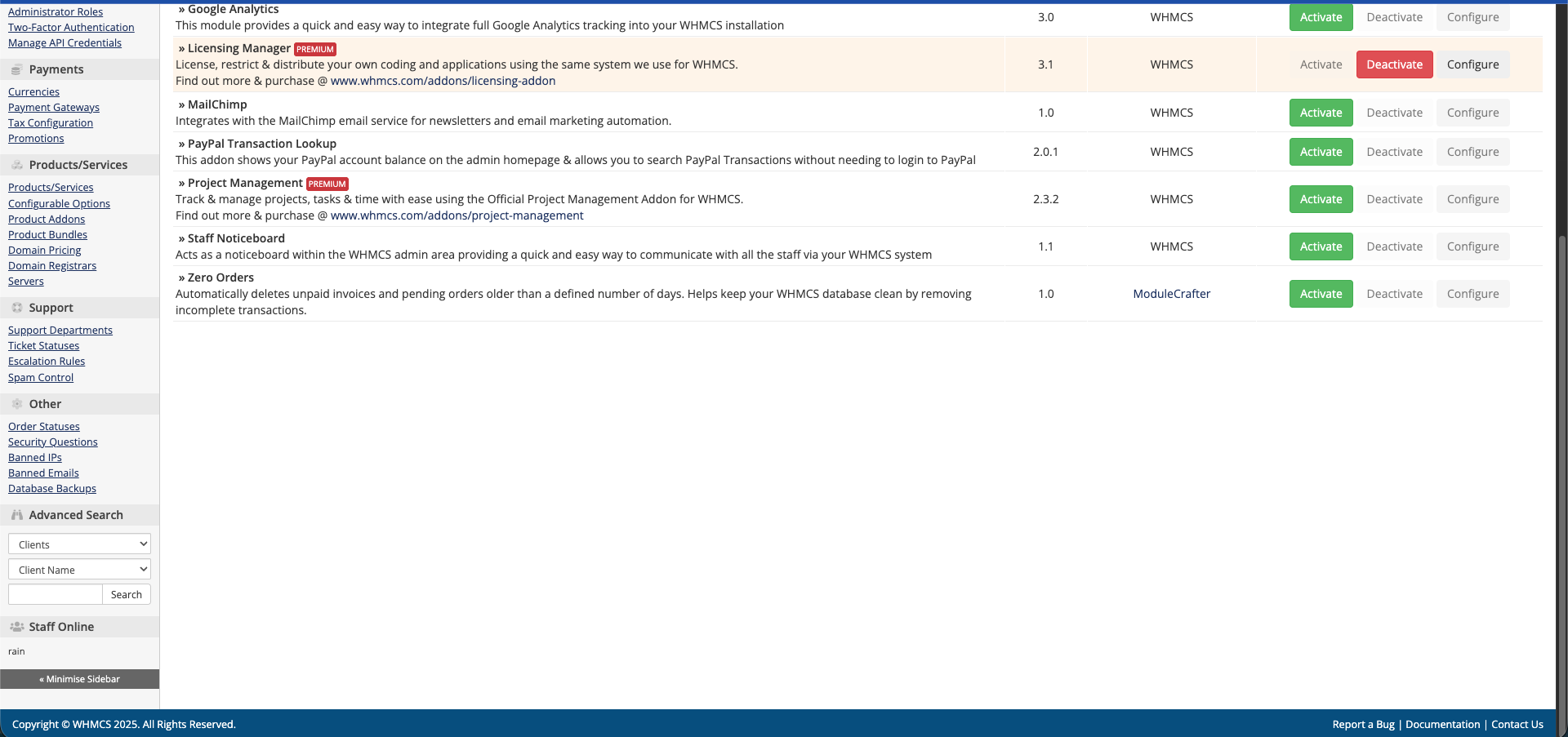
Task: Open Product Bundles
Action: (x=47, y=235)
